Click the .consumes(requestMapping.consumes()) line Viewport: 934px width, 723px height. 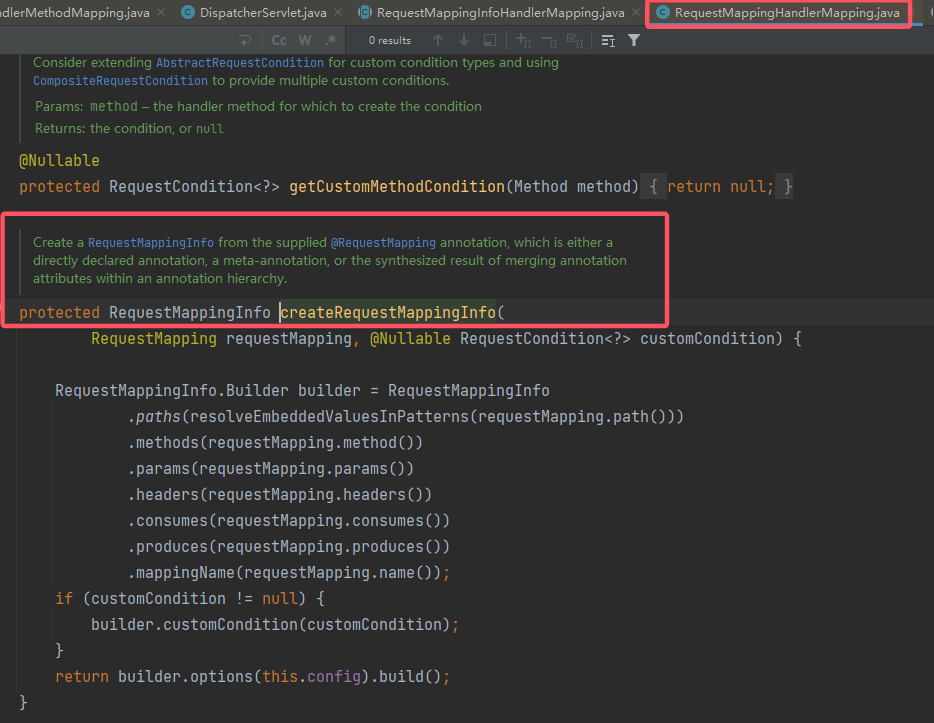coord(288,521)
